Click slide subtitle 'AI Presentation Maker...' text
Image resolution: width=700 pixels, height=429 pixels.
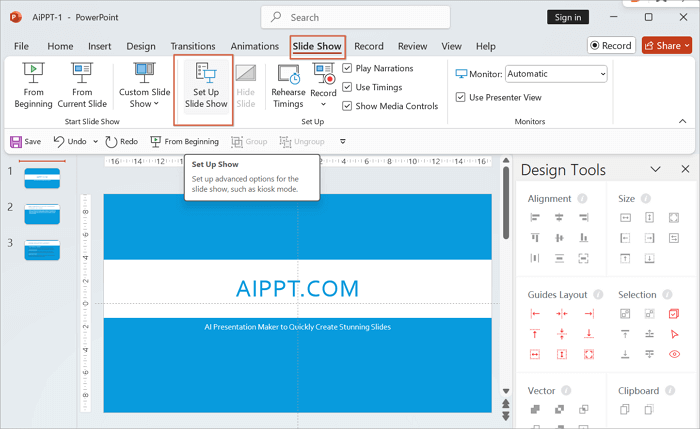pos(297,327)
